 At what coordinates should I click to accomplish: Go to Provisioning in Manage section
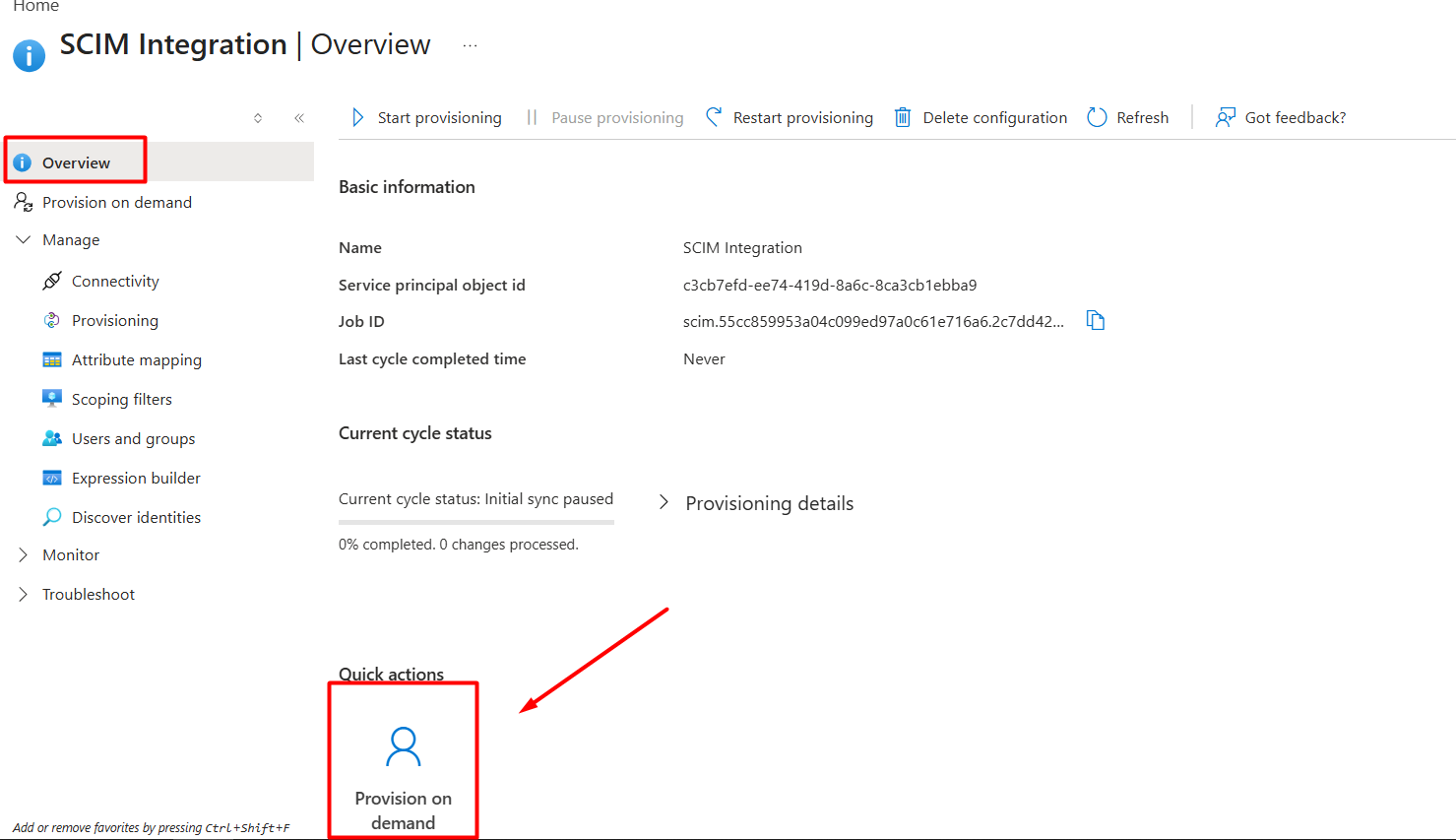[x=115, y=320]
